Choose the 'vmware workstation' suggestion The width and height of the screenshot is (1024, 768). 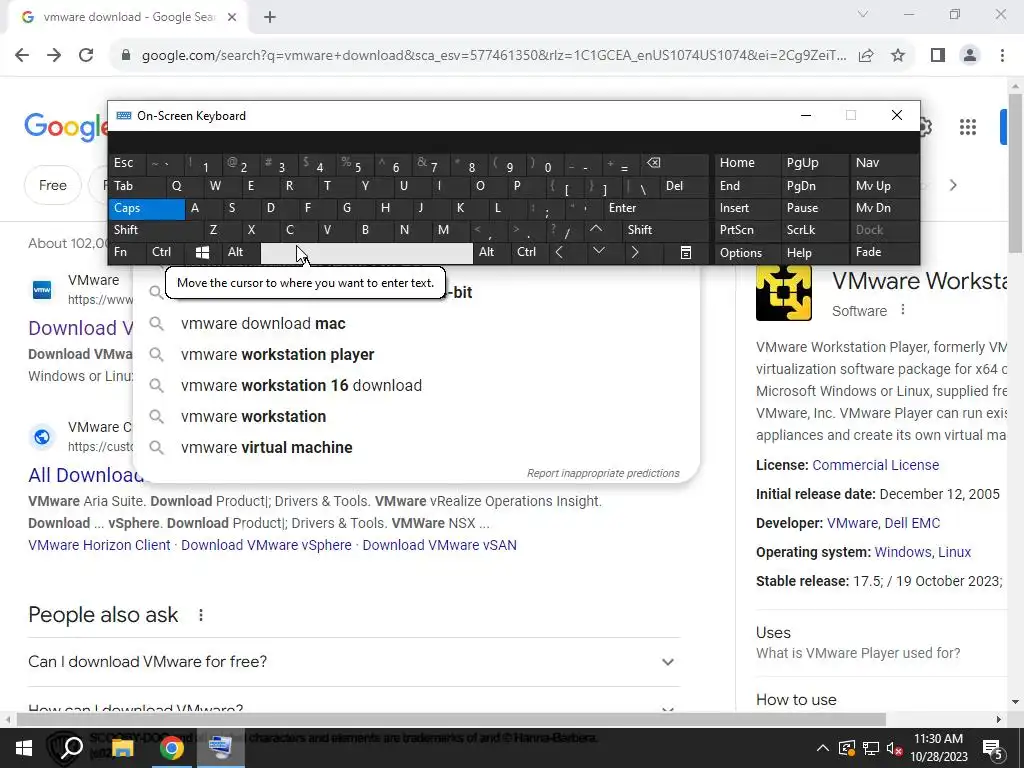tap(416, 417)
